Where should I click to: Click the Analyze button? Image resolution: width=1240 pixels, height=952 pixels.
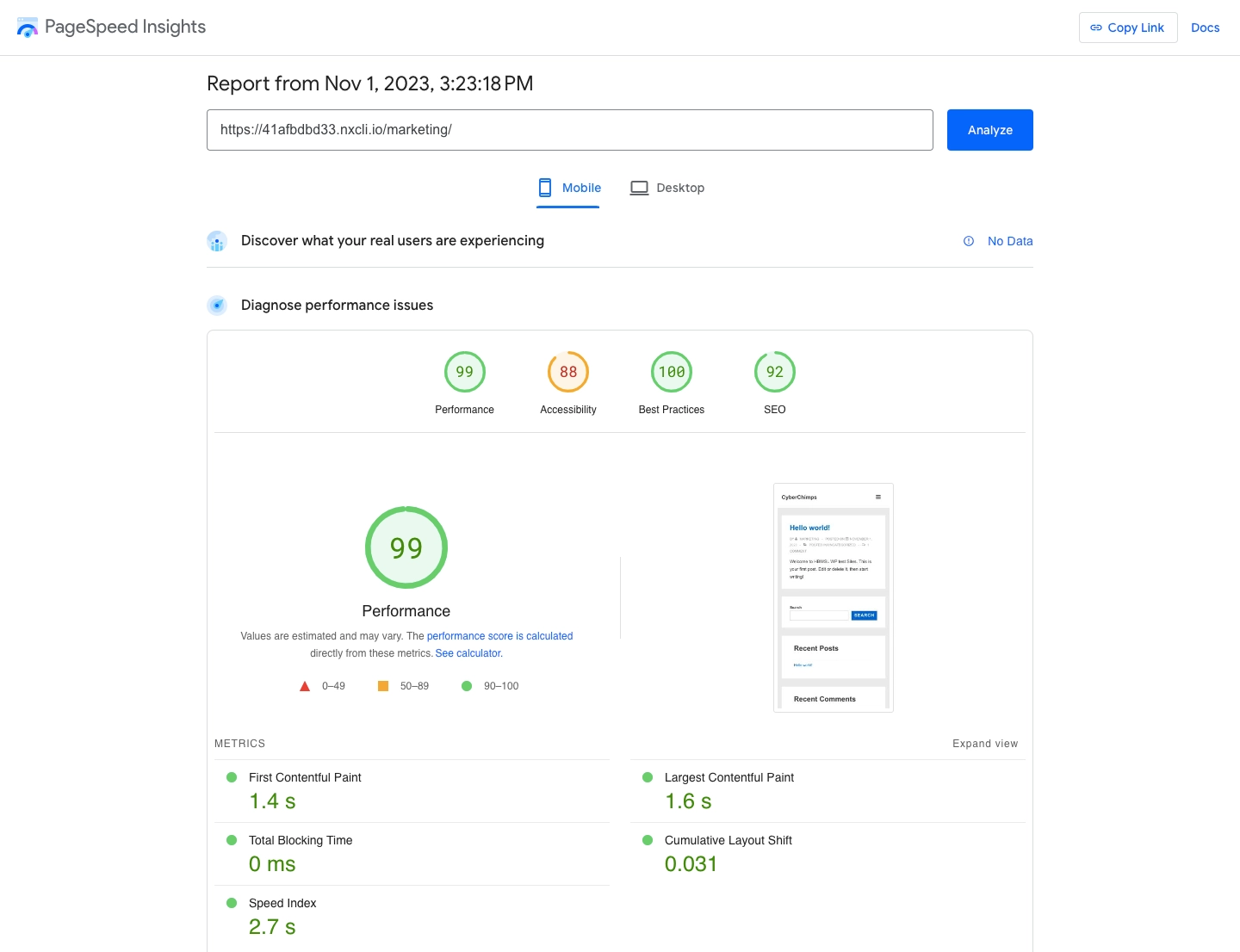click(x=989, y=130)
